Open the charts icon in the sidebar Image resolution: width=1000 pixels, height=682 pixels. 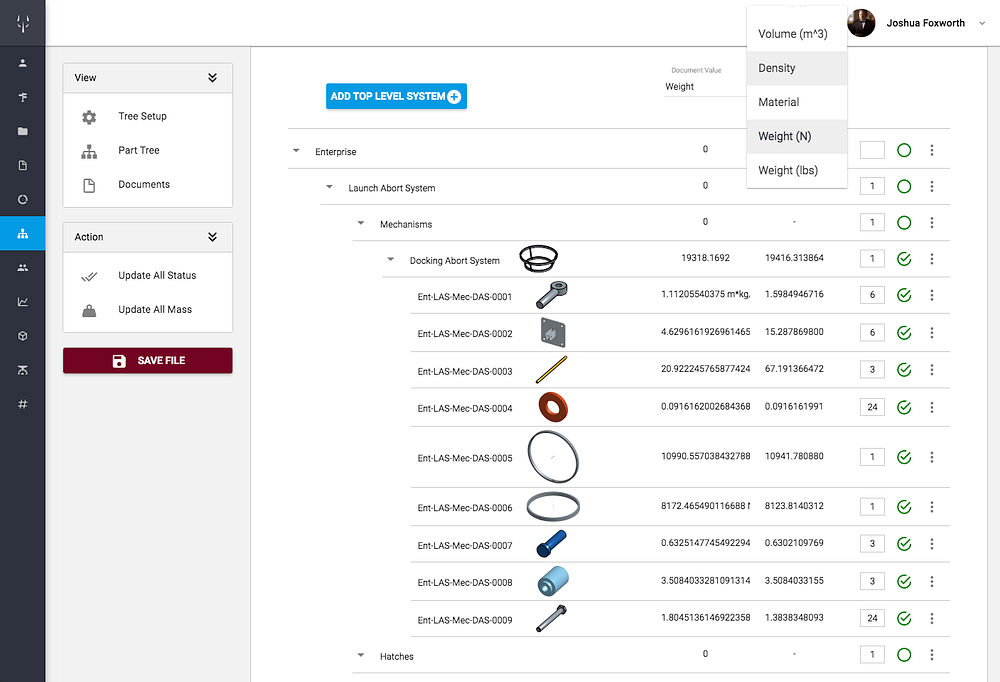tap(23, 301)
